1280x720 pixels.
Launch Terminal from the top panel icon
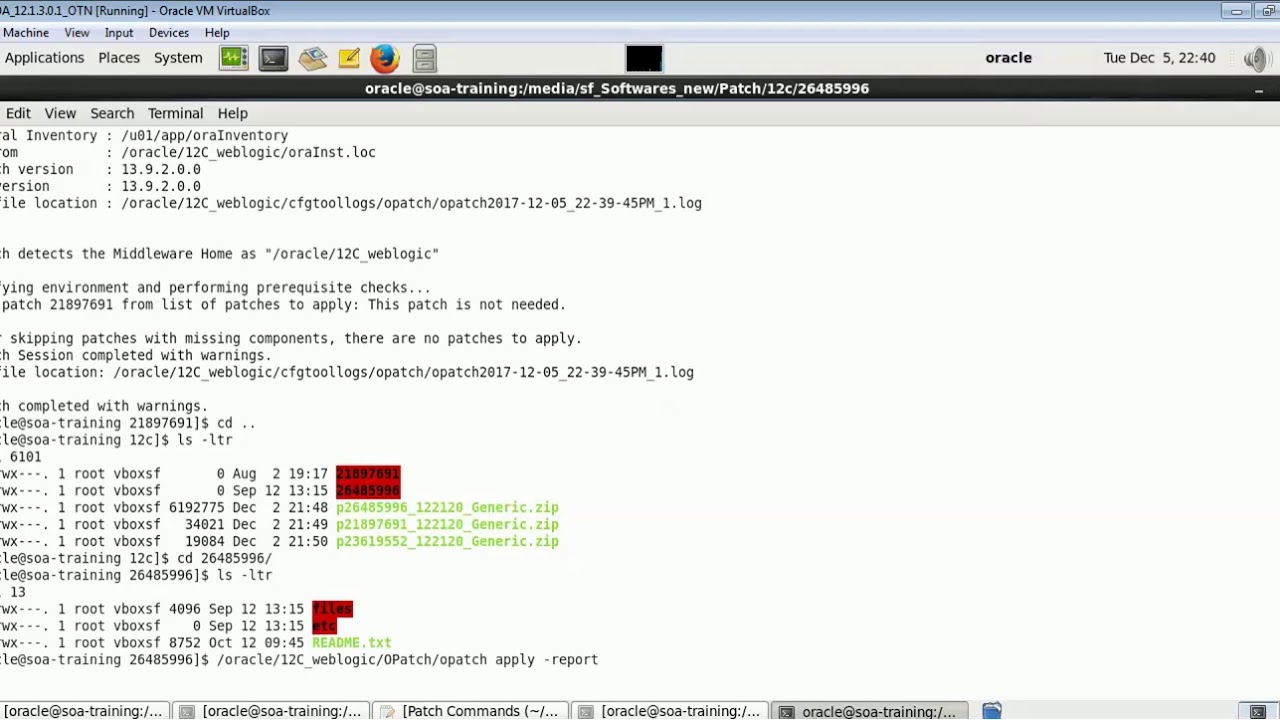tap(273, 58)
